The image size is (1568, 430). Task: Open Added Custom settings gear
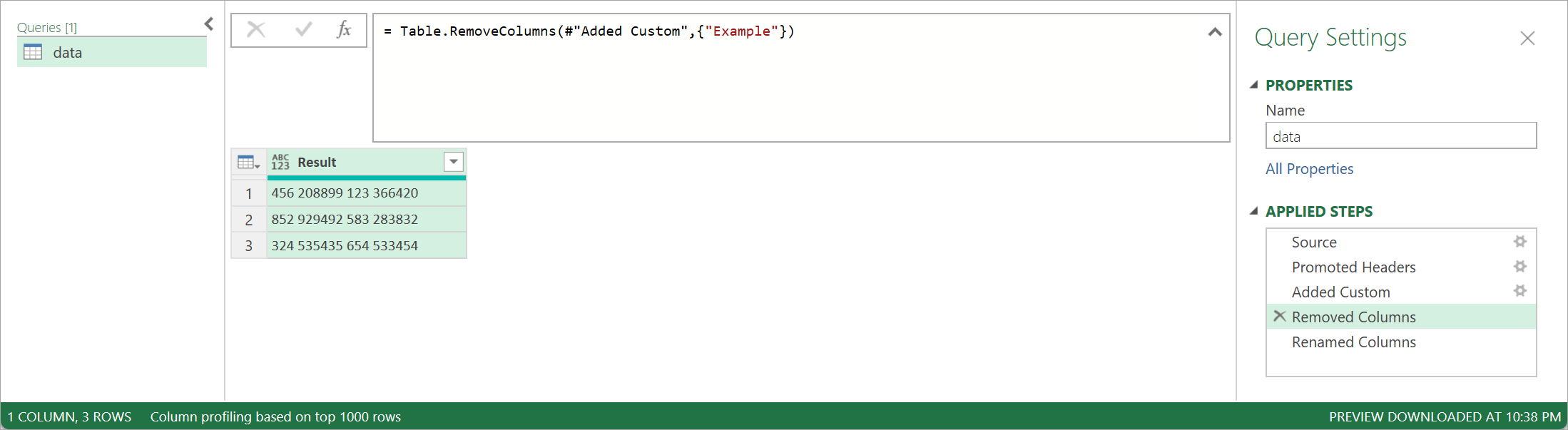coord(1520,291)
